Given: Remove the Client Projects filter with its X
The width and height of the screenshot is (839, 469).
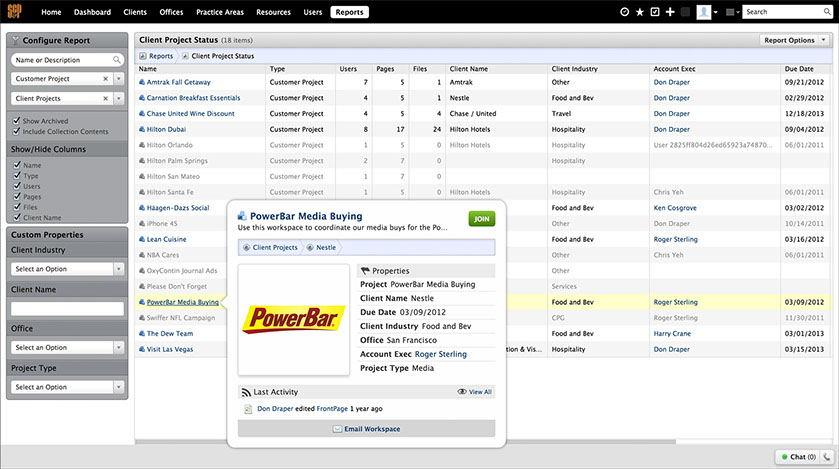Looking at the screenshot, I should tap(106, 99).
